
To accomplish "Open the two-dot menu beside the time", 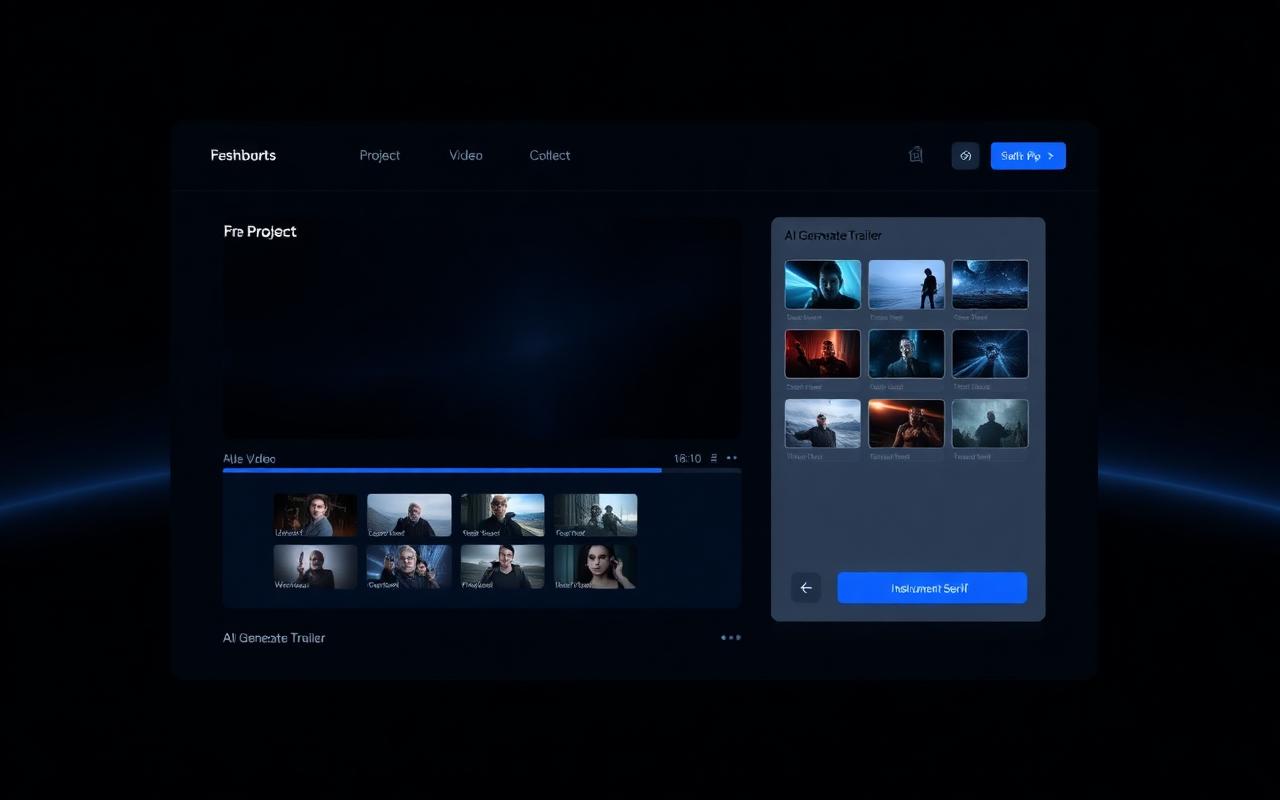I will 732,458.
